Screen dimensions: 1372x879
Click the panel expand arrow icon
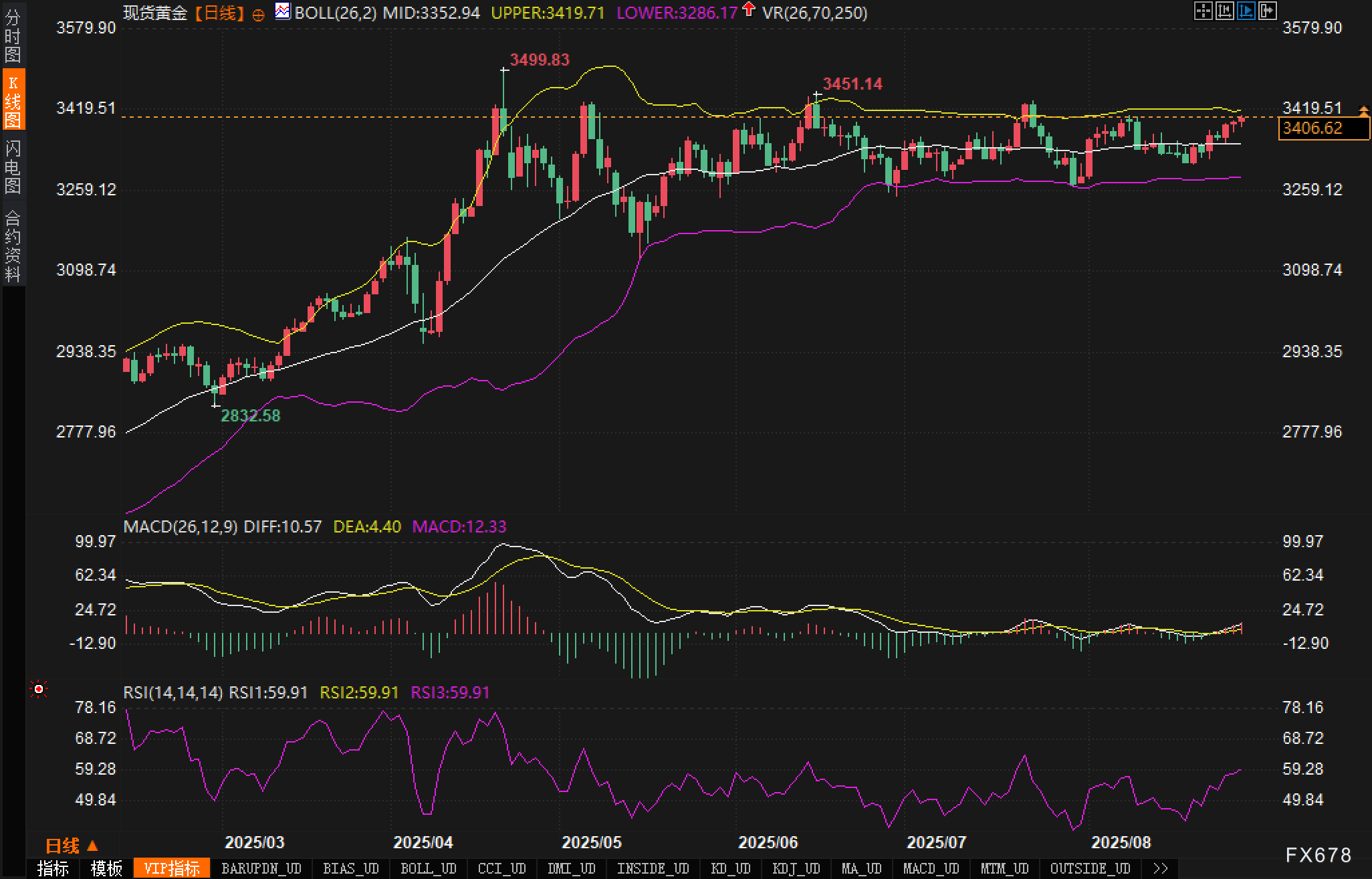pos(1267,11)
